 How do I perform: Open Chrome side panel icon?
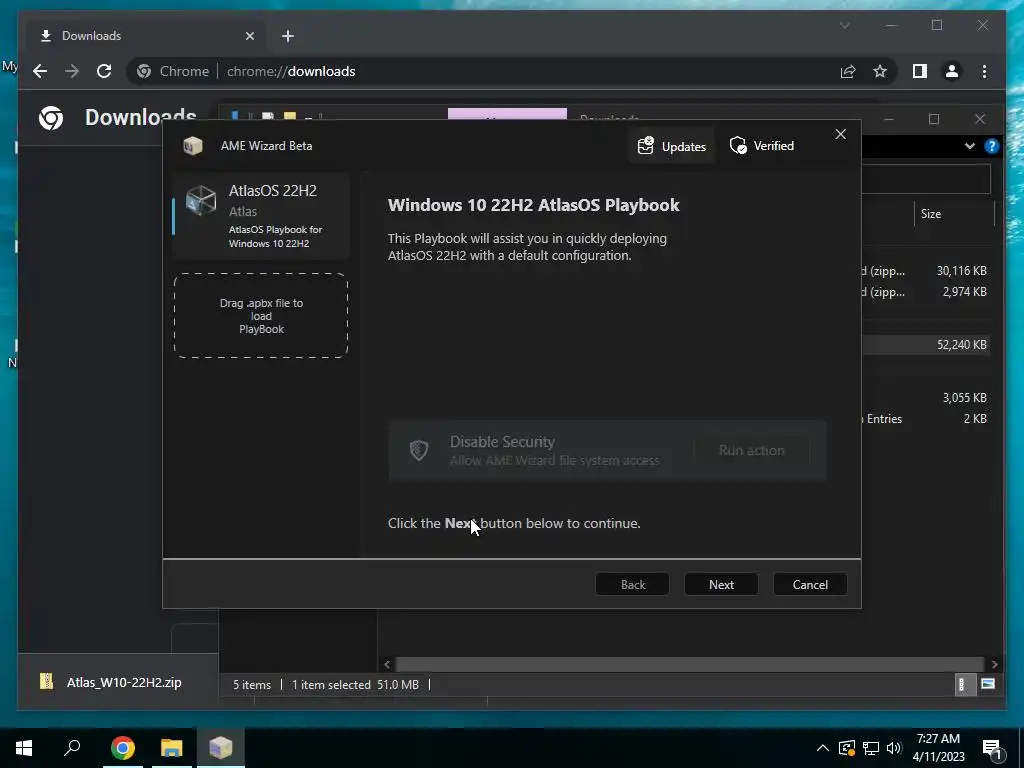(920, 71)
